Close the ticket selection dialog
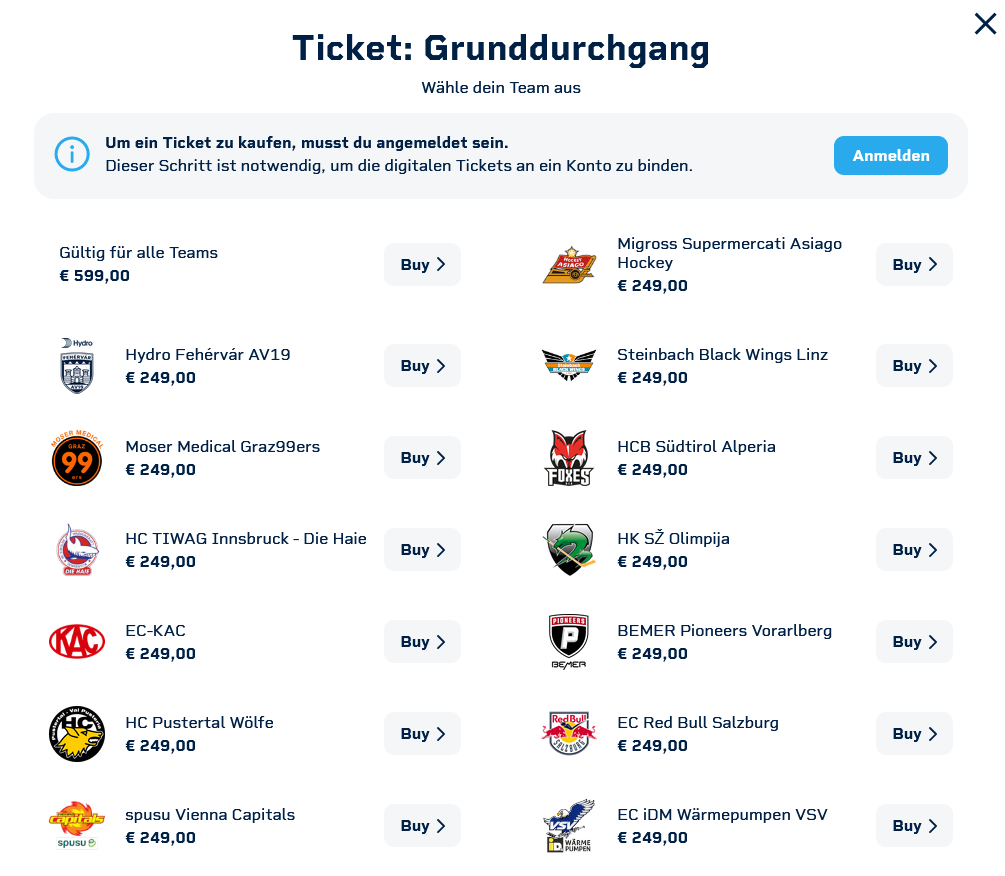 pyautogui.click(x=985, y=24)
